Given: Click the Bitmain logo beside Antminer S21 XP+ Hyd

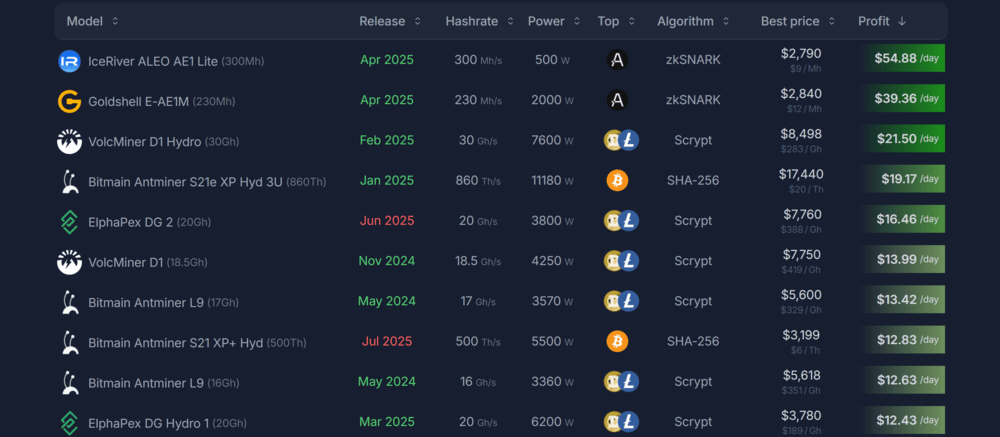Looking at the screenshot, I should click(x=69, y=342).
